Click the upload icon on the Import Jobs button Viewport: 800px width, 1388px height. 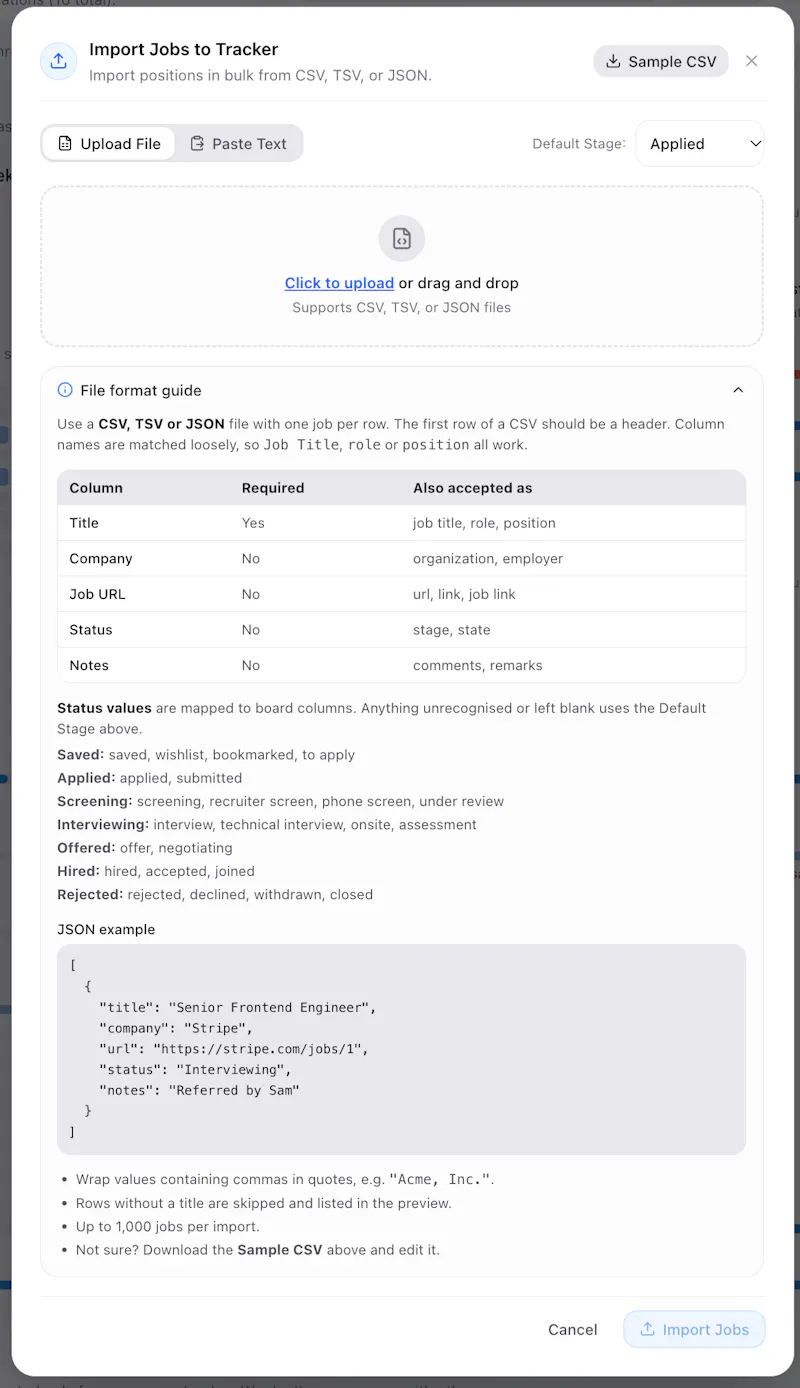pyautogui.click(x=647, y=1329)
